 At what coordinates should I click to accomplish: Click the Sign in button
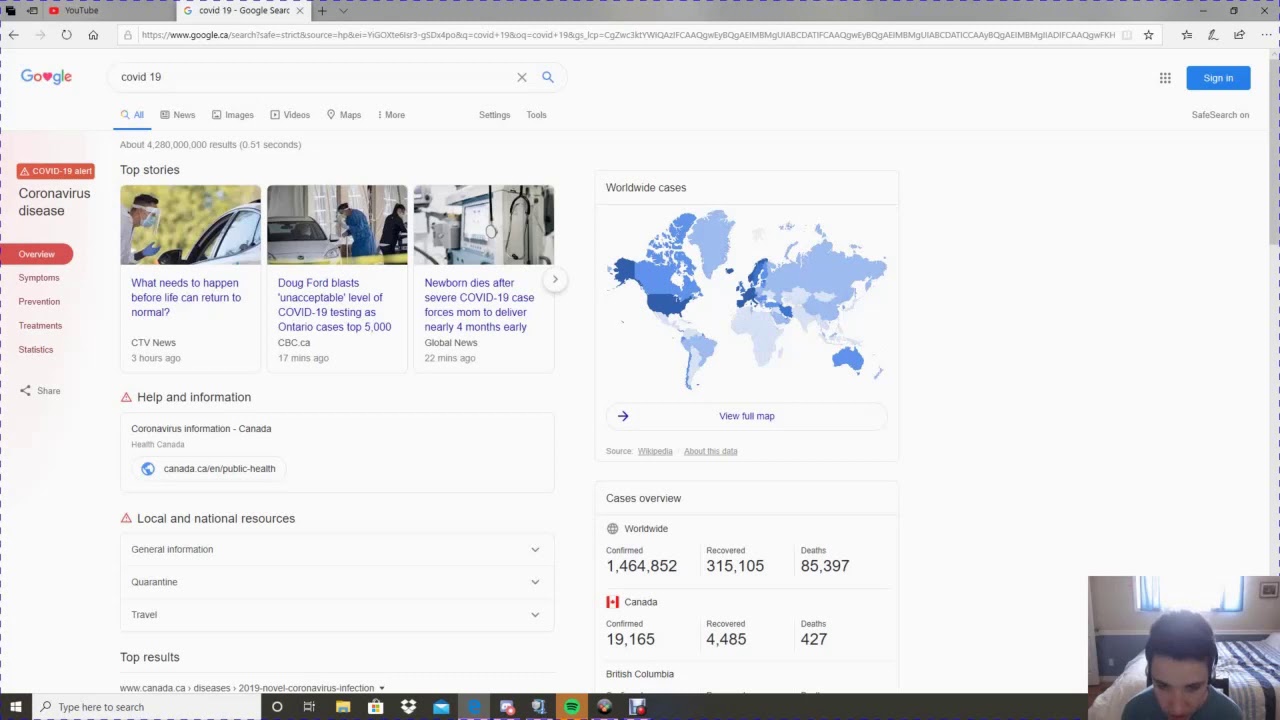coord(1218,78)
